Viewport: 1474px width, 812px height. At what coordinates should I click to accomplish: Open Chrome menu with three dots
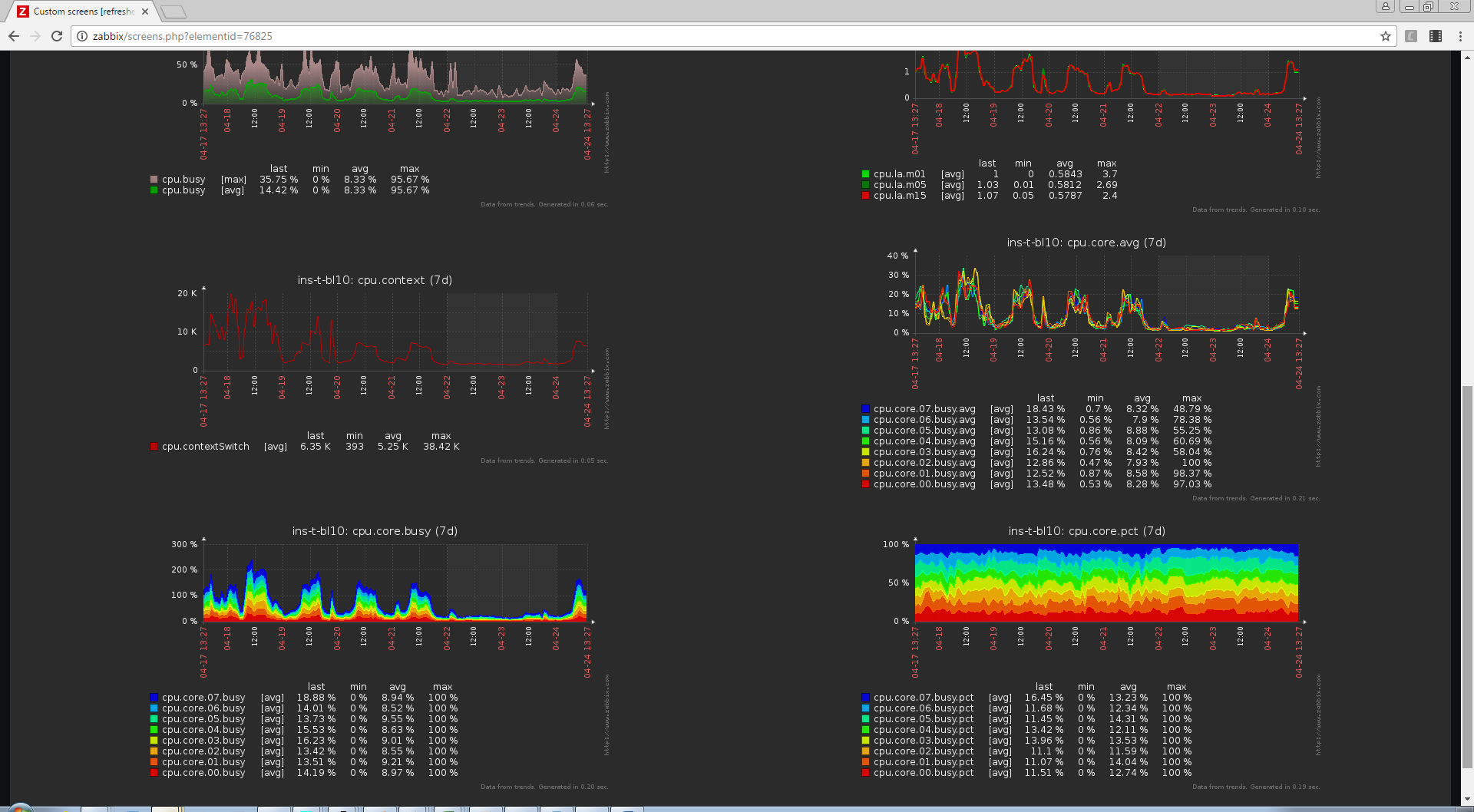tap(1460, 36)
